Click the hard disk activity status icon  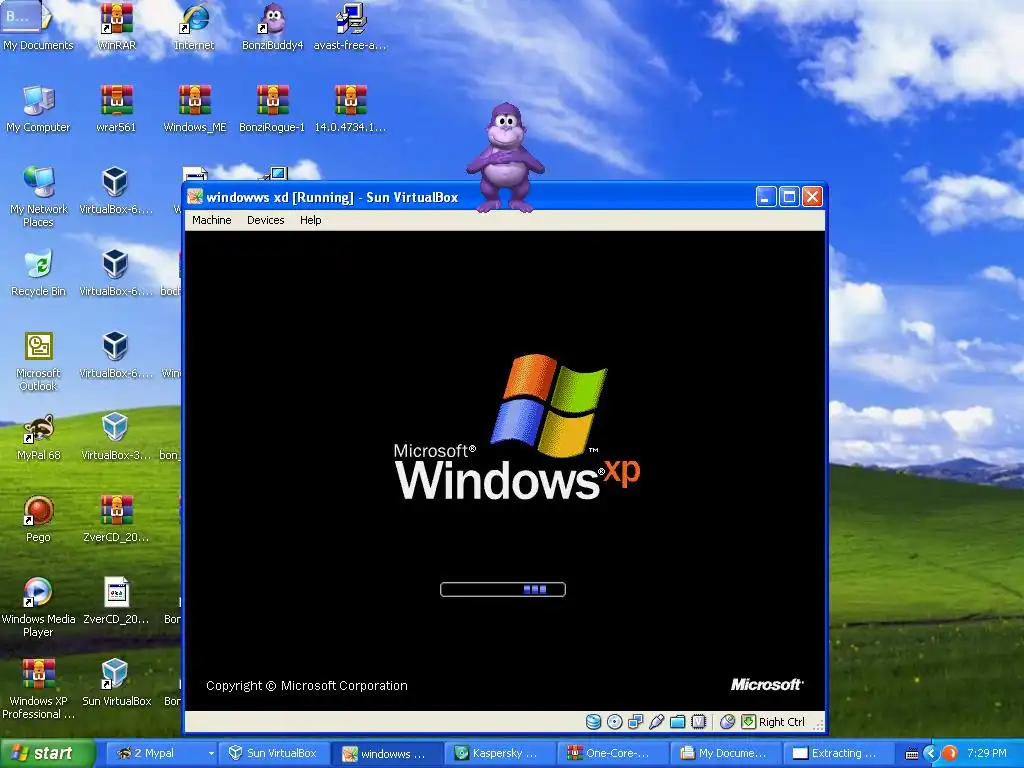coord(593,722)
